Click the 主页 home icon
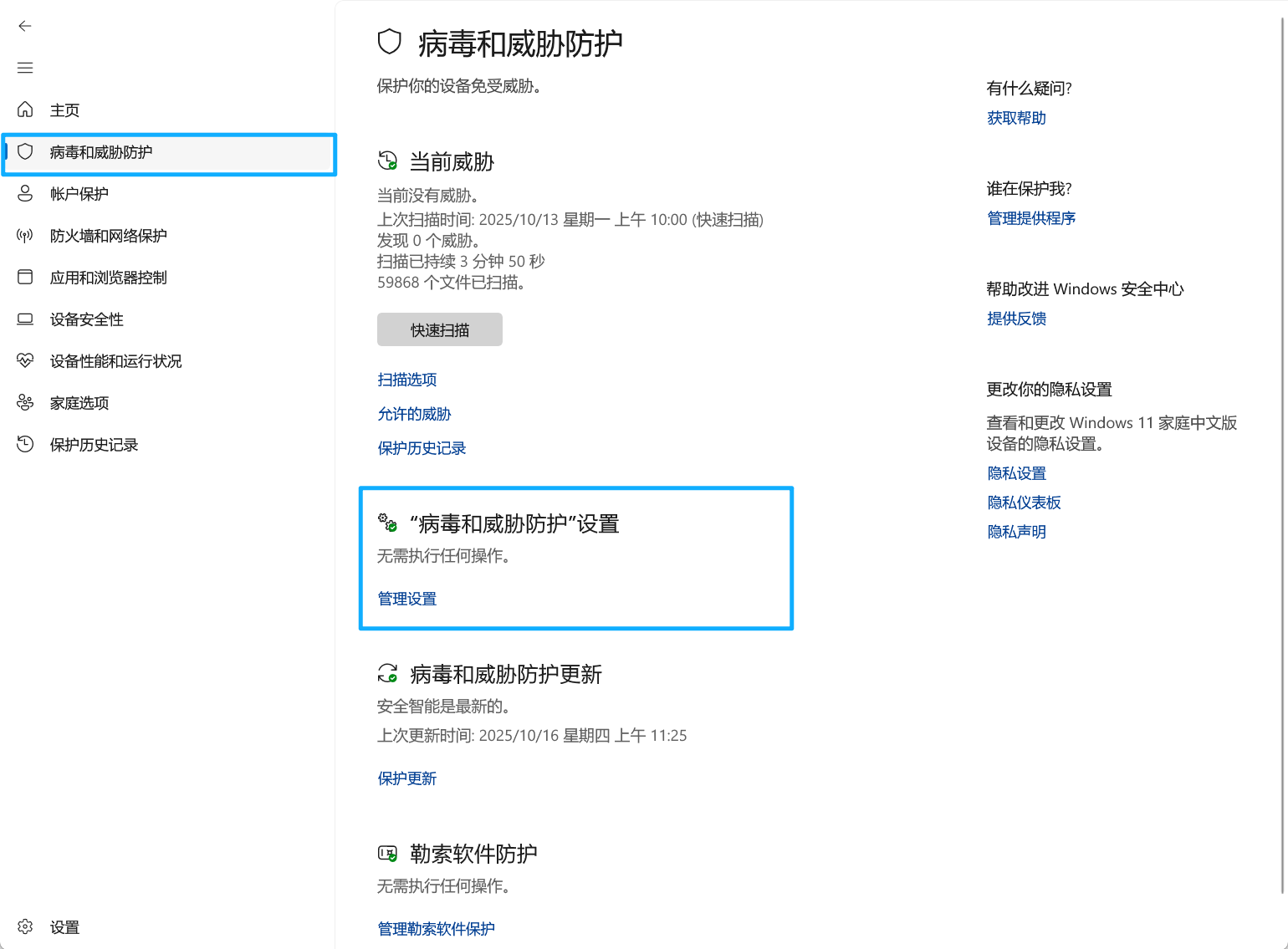This screenshot has width=1288, height=949. 25,110
